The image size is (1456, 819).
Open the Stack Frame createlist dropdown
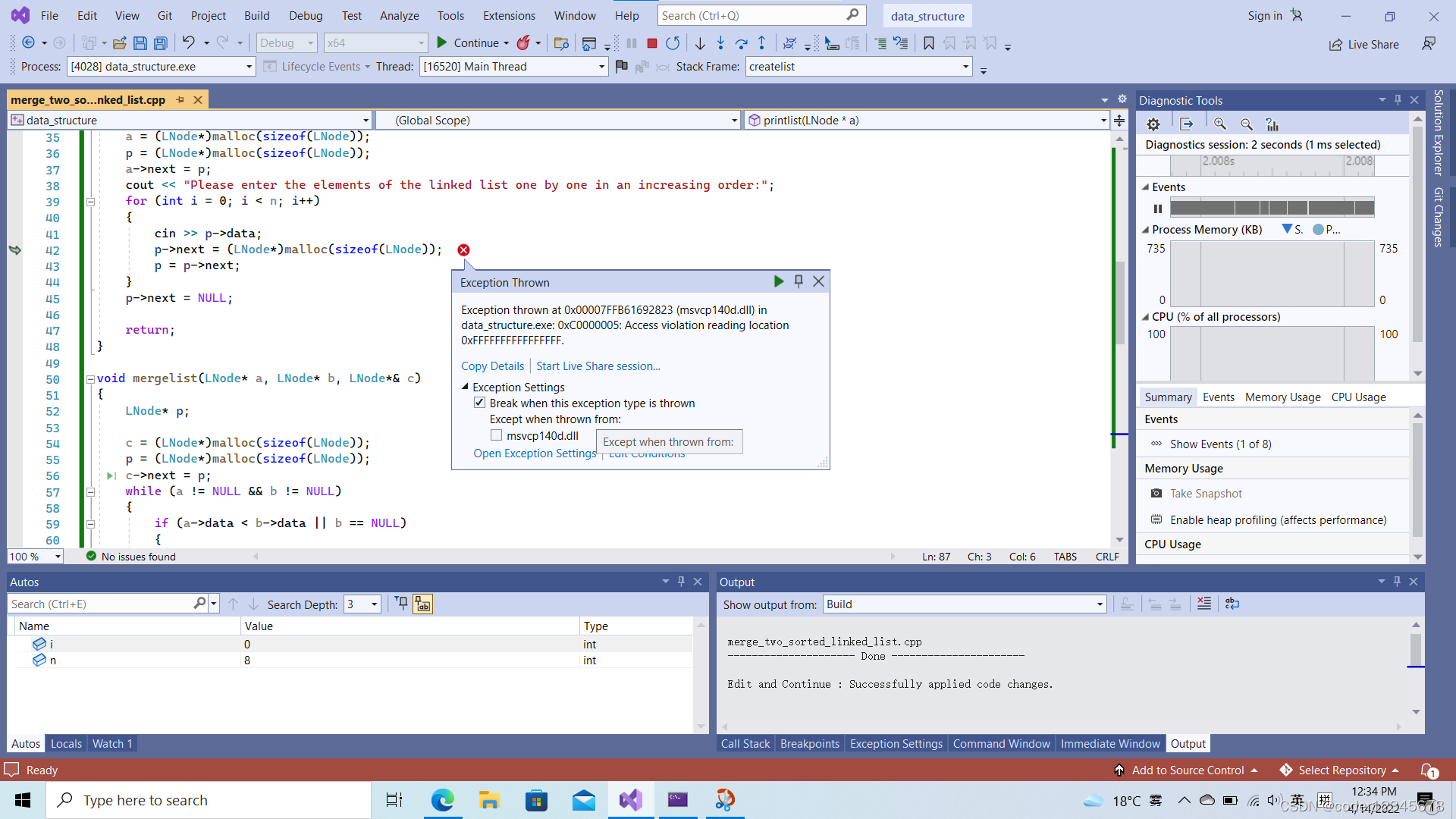pyautogui.click(x=965, y=67)
